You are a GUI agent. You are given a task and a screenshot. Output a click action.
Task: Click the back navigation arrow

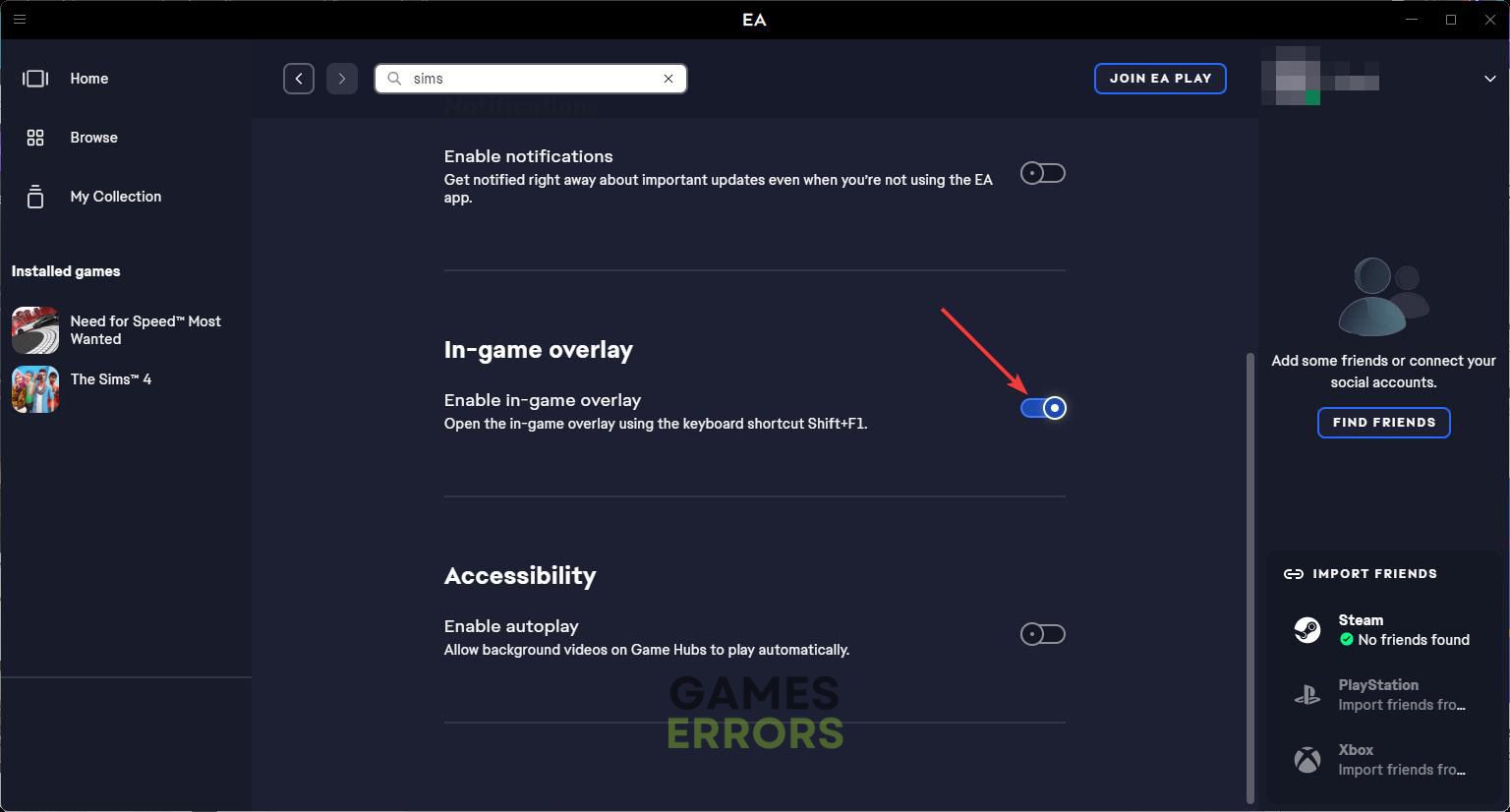tap(299, 79)
